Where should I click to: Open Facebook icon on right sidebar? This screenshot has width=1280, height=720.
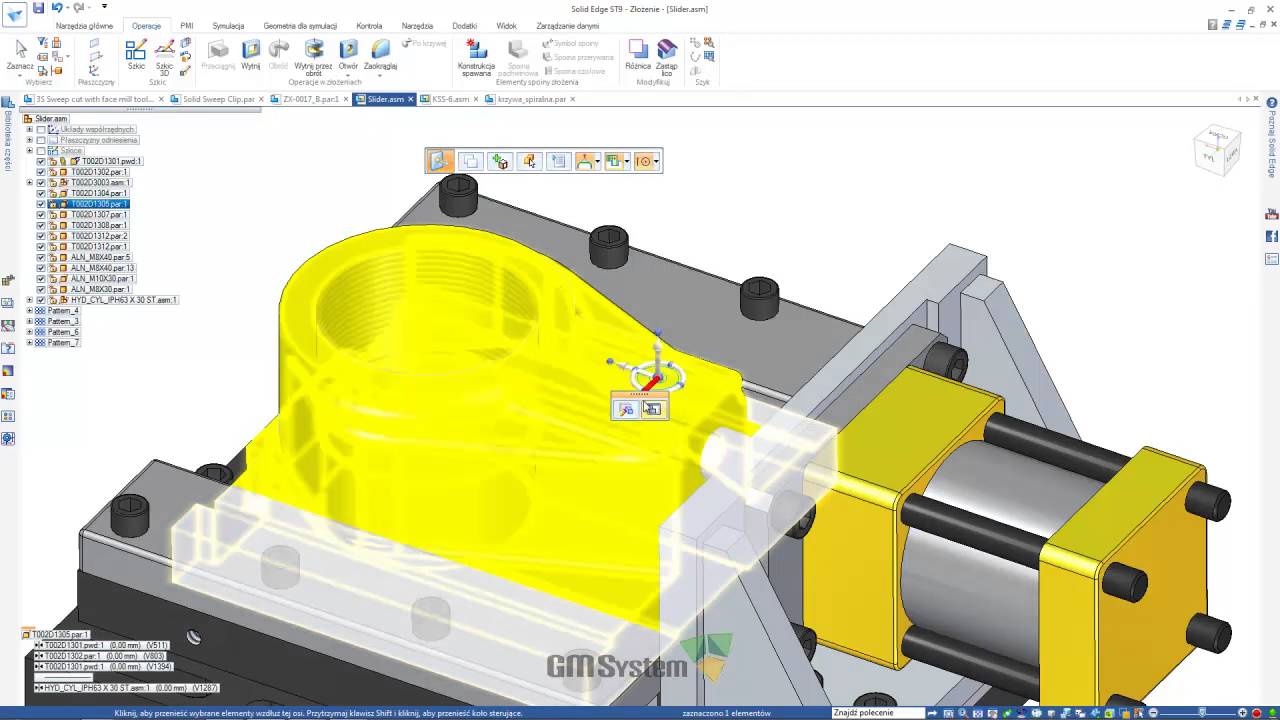pyautogui.click(x=1272, y=236)
